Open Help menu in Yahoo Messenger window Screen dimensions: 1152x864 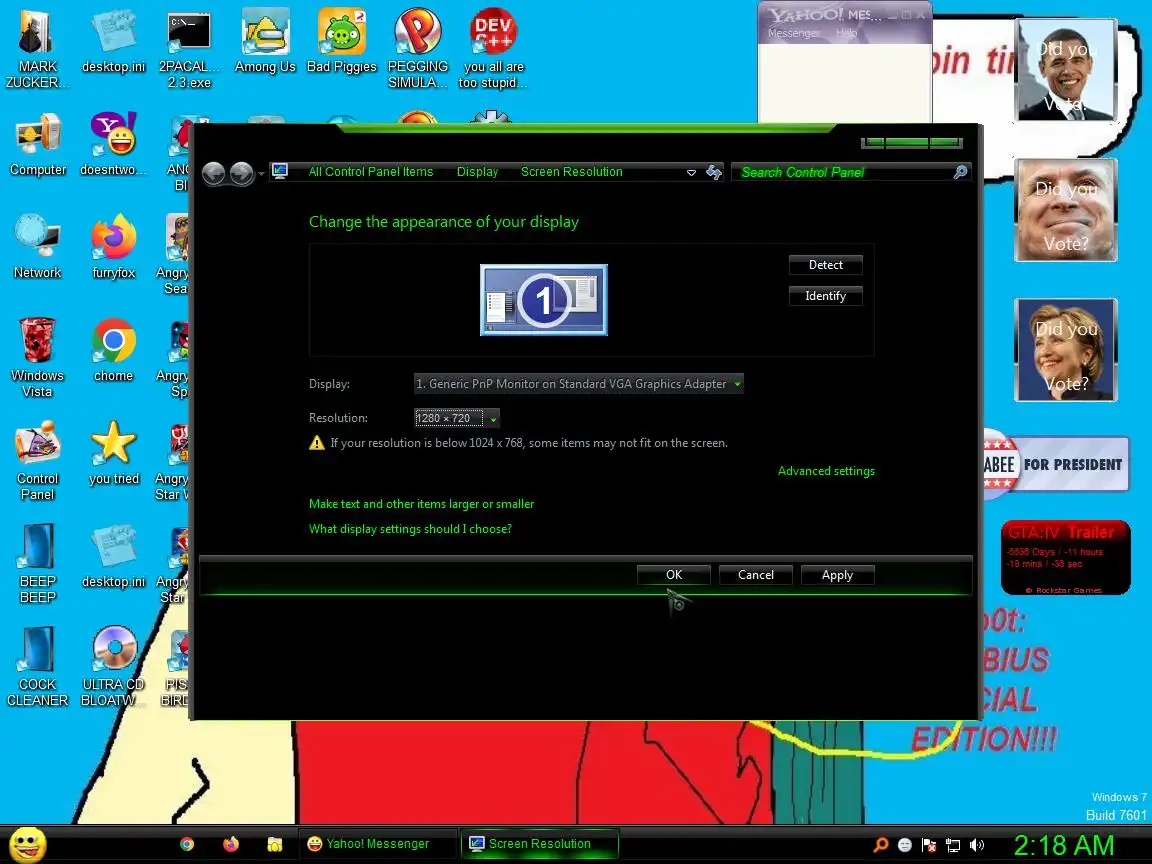(x=846, y=33)
